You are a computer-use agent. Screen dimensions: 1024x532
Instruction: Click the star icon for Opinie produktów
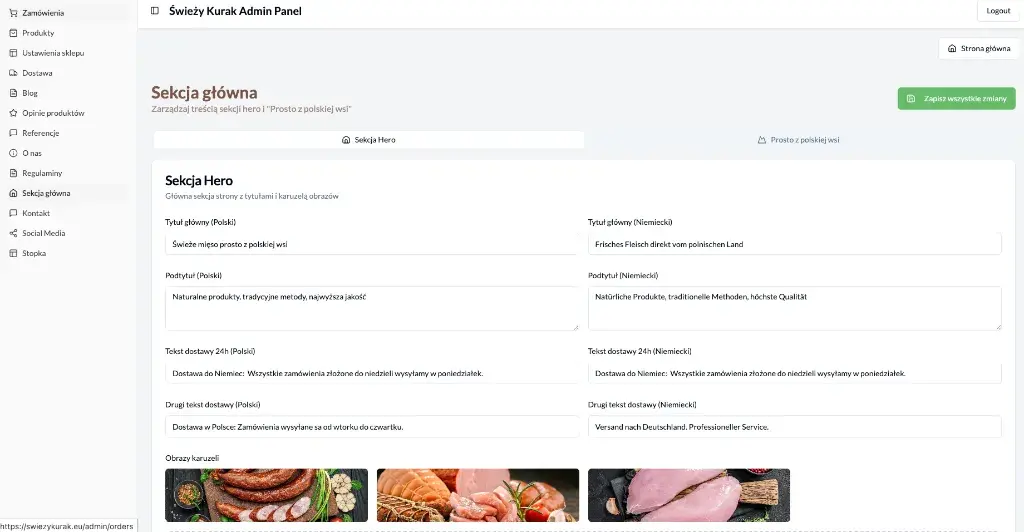pyautogui.click(x=13, y=113)
